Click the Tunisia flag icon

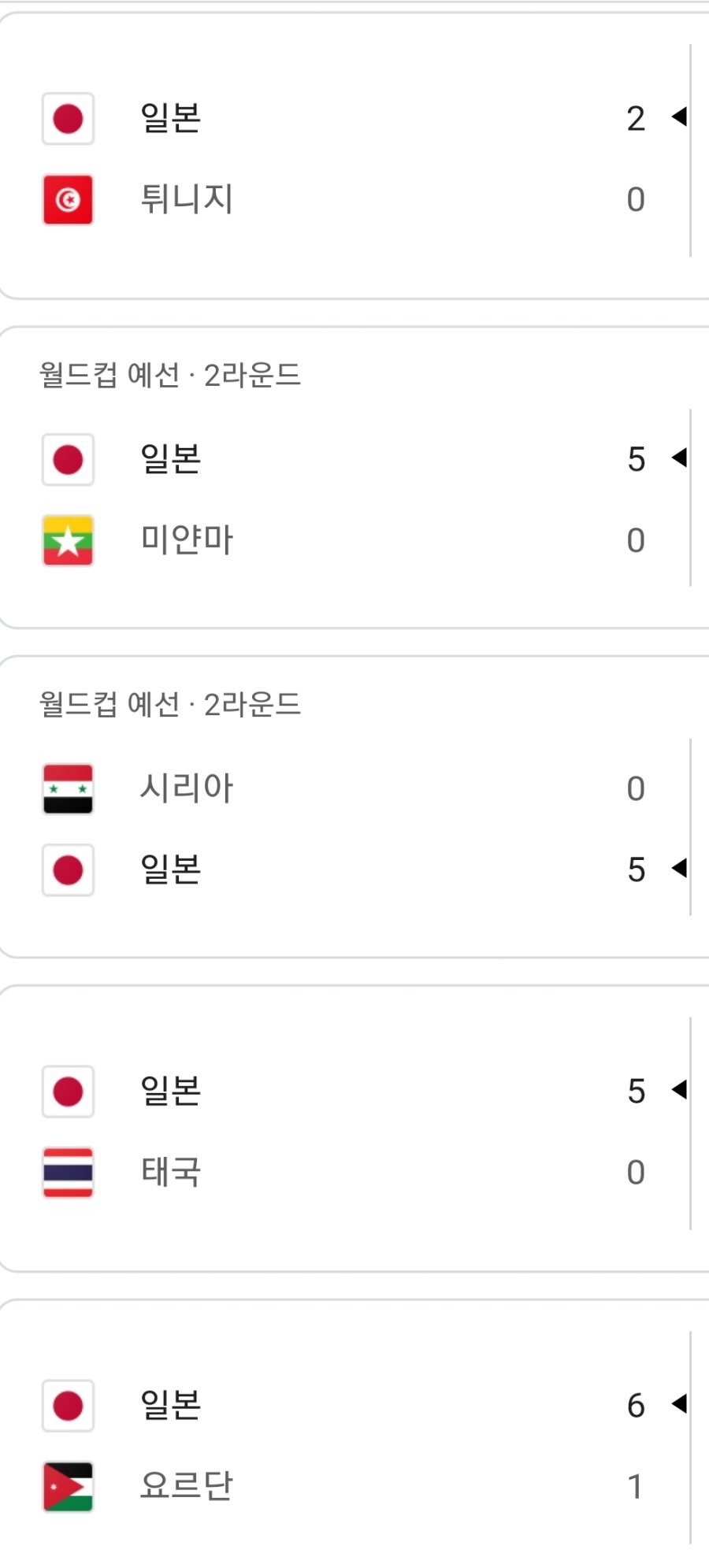[x=68, y=200]
